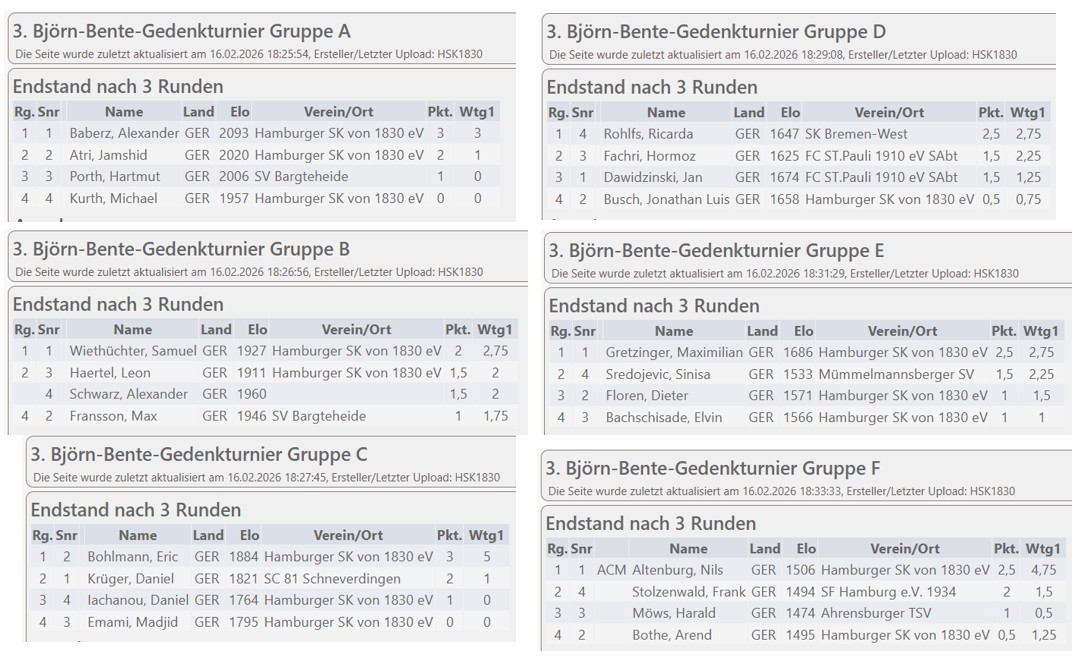The width and height of the screenshot is (1090, 658).
Task: Click the name Krüger, Daniel
Action: [130, 579]
